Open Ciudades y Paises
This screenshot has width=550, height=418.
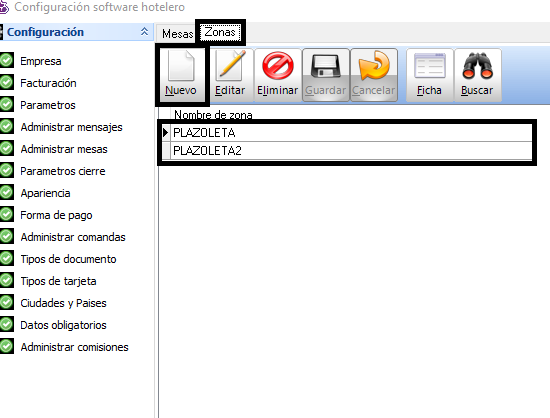click(x=63, y=303)
